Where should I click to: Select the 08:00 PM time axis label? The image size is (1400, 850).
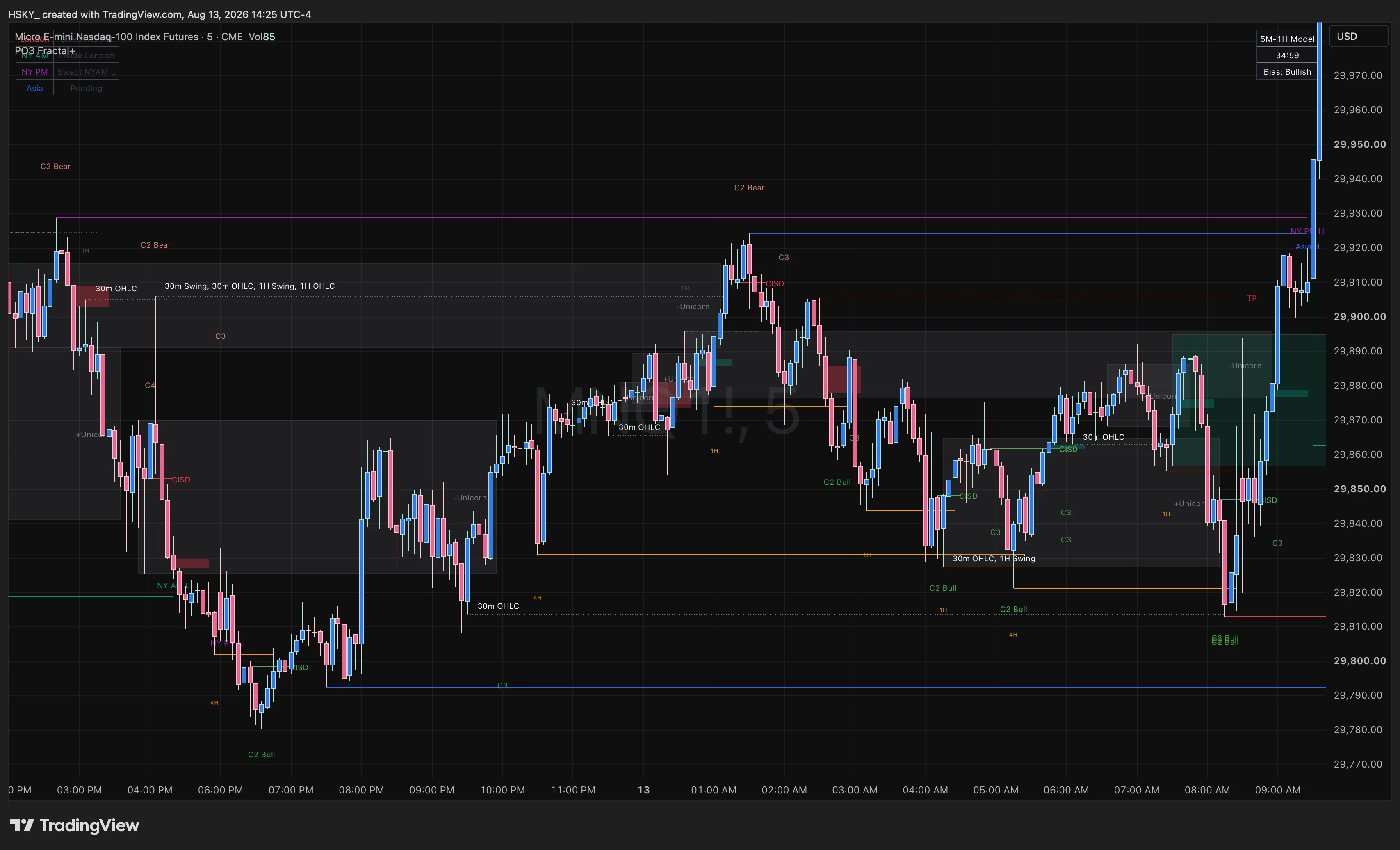(361, 790)
